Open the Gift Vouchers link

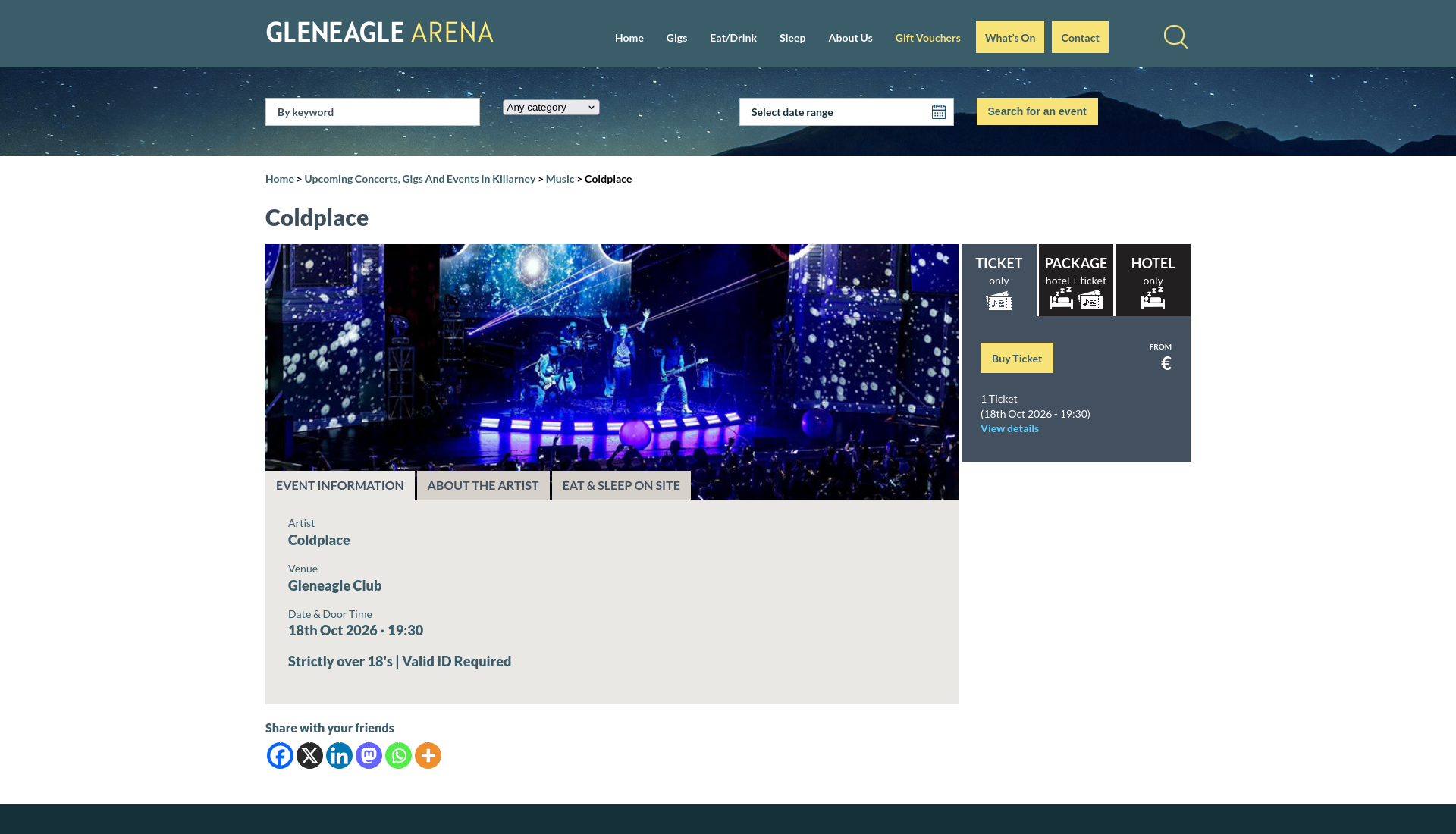click(x=927, y=38)
